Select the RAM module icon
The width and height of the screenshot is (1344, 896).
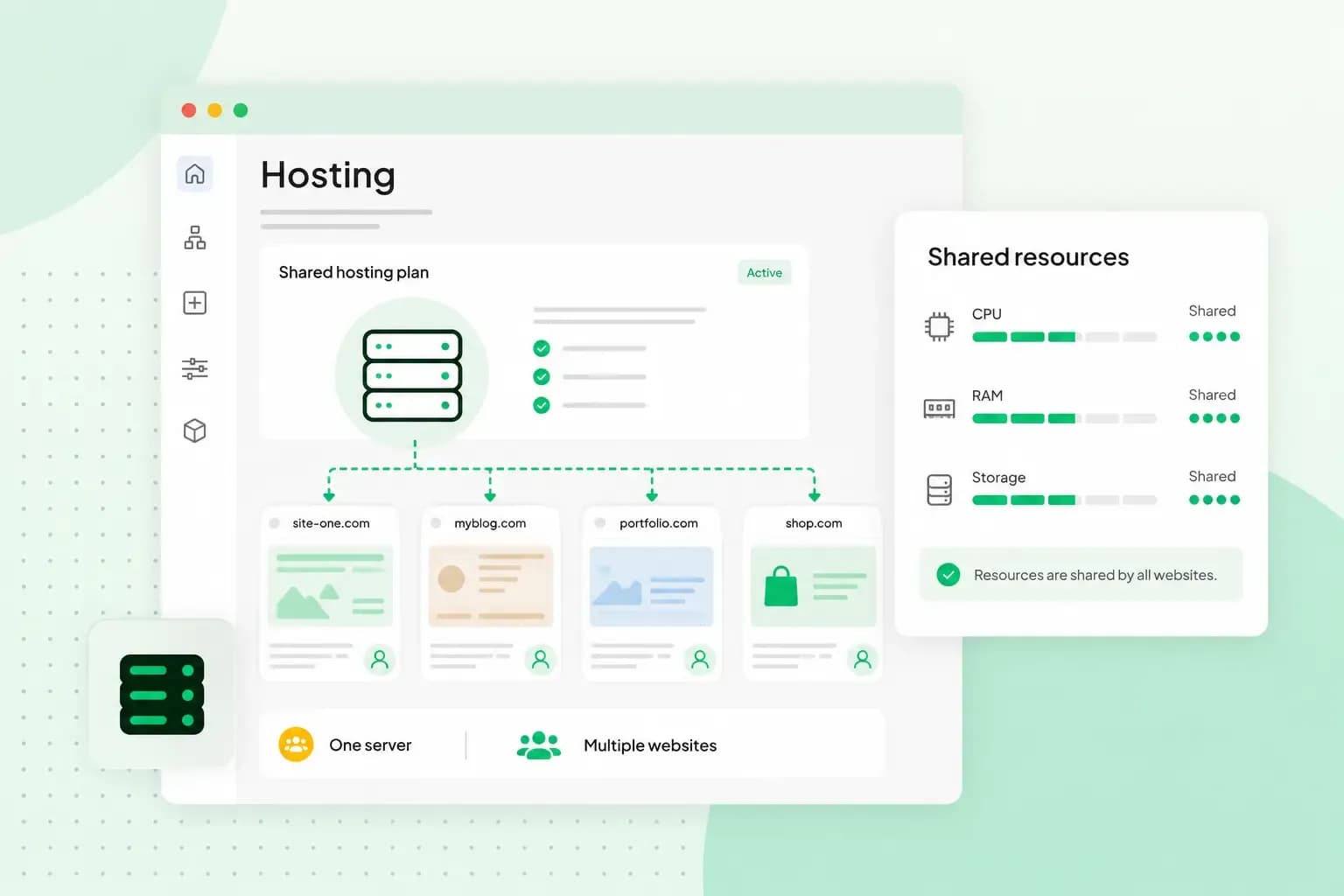coord(939,409)
